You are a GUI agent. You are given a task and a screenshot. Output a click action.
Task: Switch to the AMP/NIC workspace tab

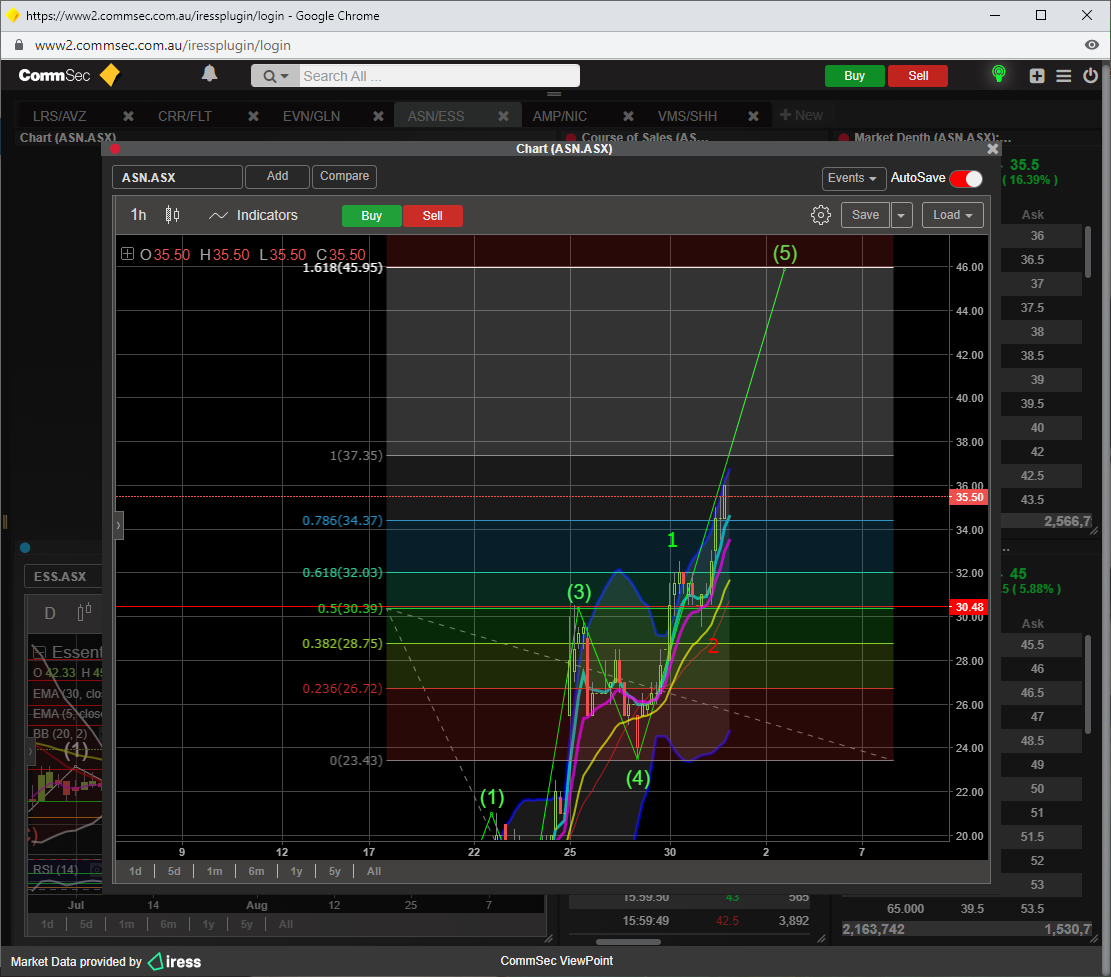point(560,116)
